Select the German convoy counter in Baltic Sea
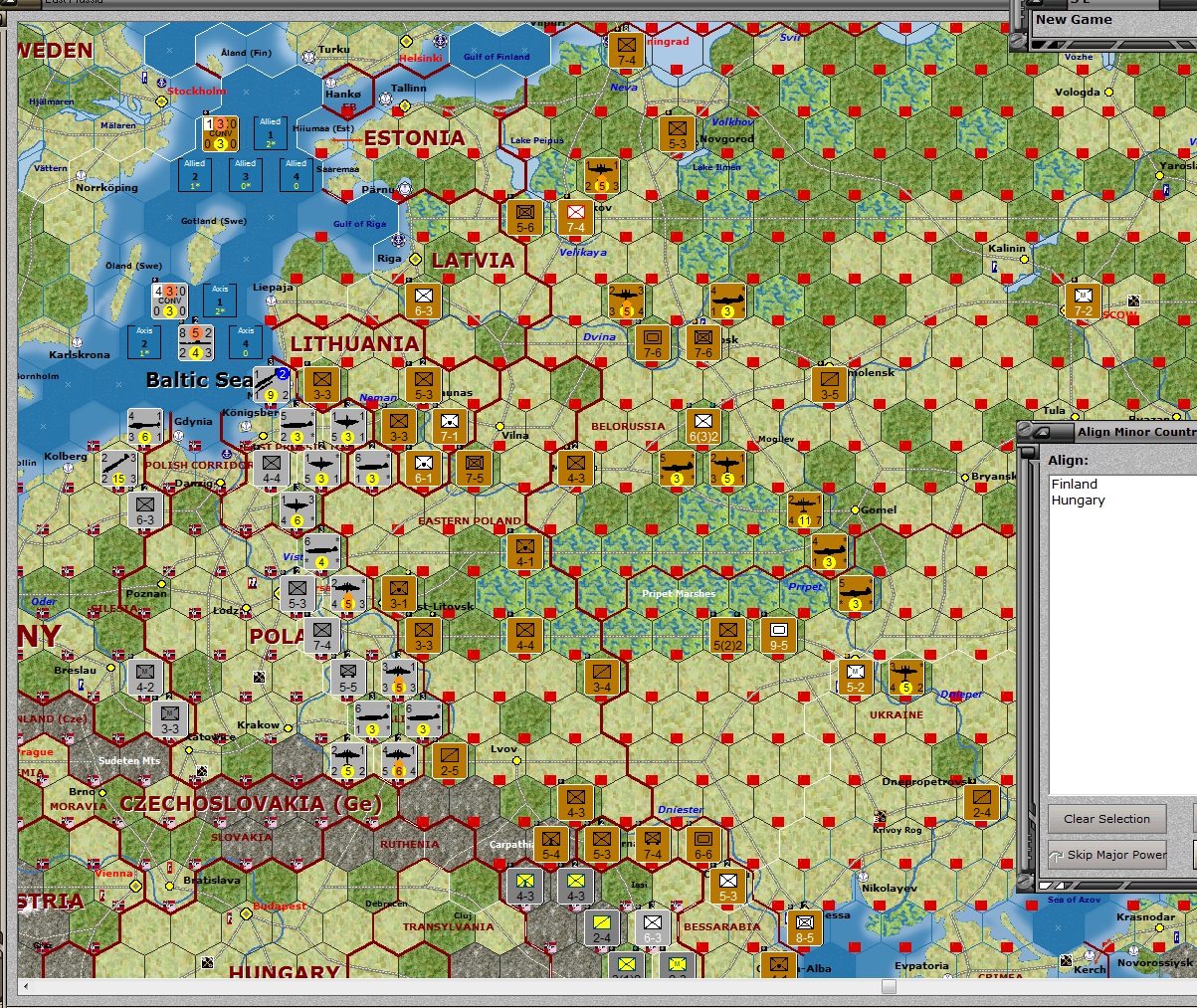This screenshot has height=1008, width=1197. (170, 302)
